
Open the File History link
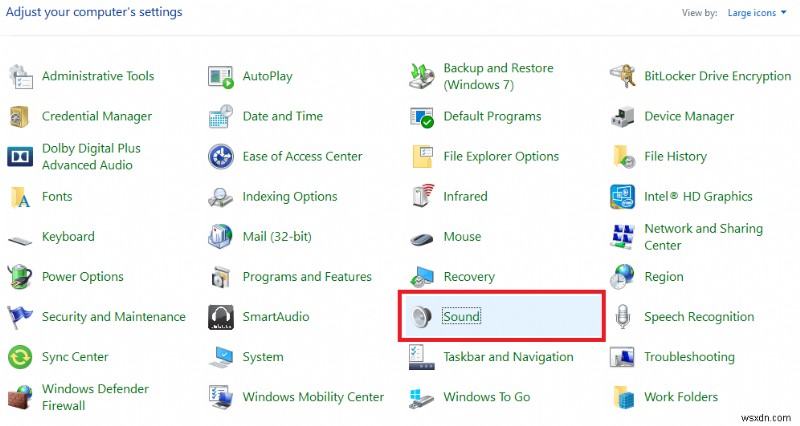[x=676, y=157]
